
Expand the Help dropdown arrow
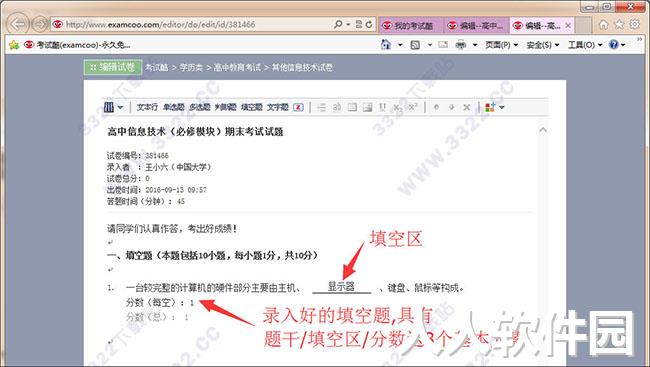pyautogui.click(x=623, y=45)
